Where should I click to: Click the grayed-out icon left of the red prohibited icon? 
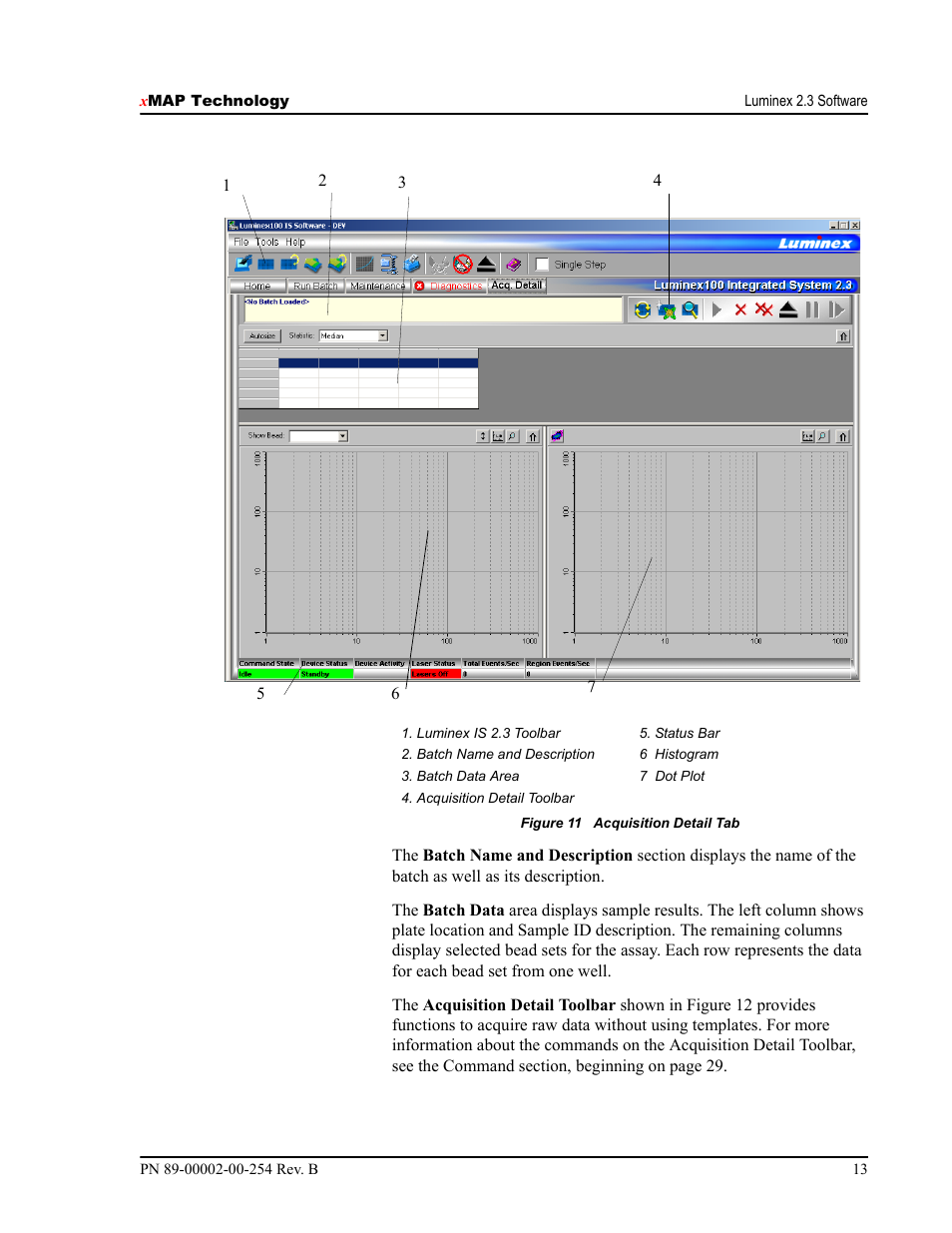pyautogui.click(x=439, y=264)
